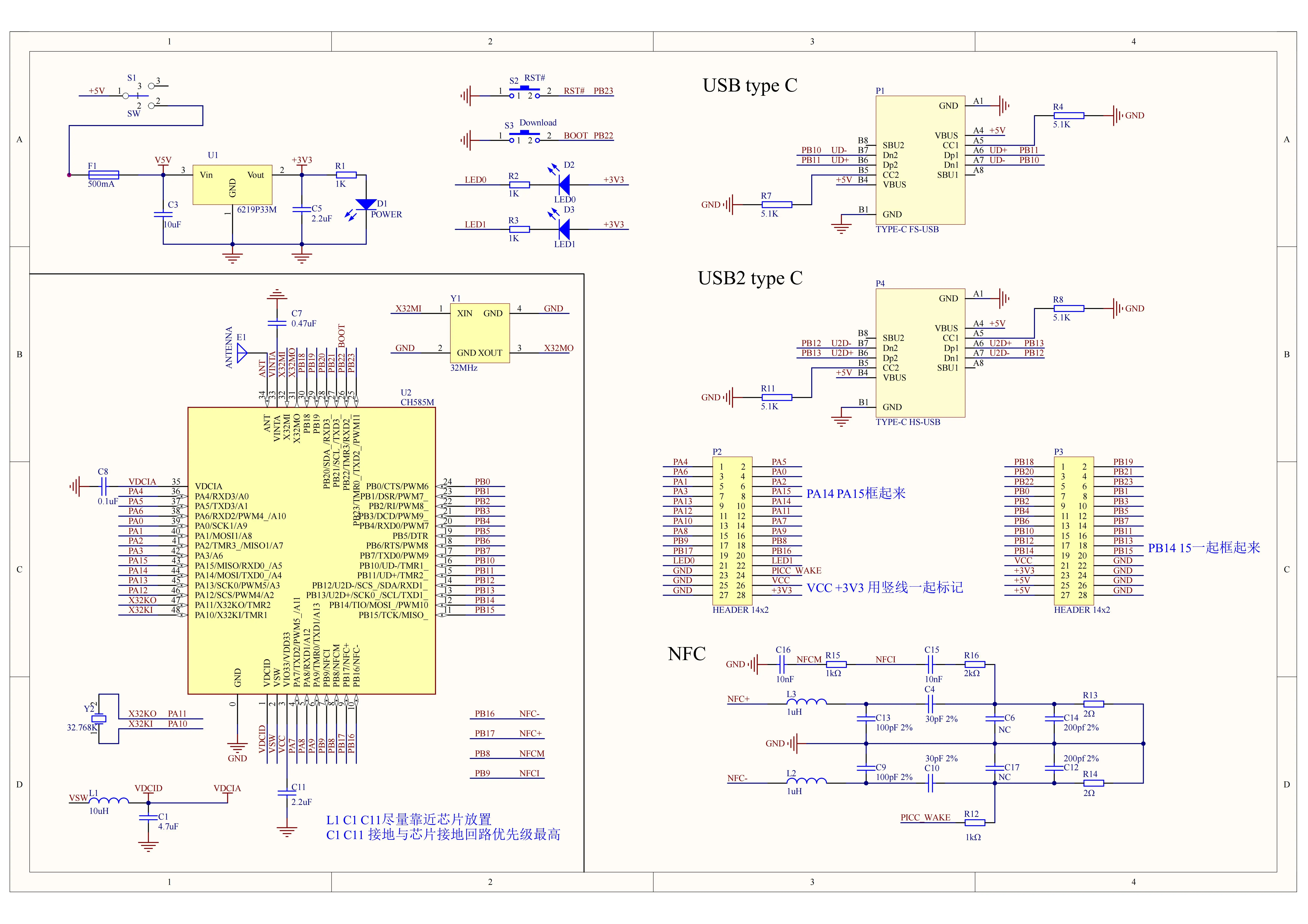
Task: Click the BOOT PB22 net label
Action: (588, 135)
